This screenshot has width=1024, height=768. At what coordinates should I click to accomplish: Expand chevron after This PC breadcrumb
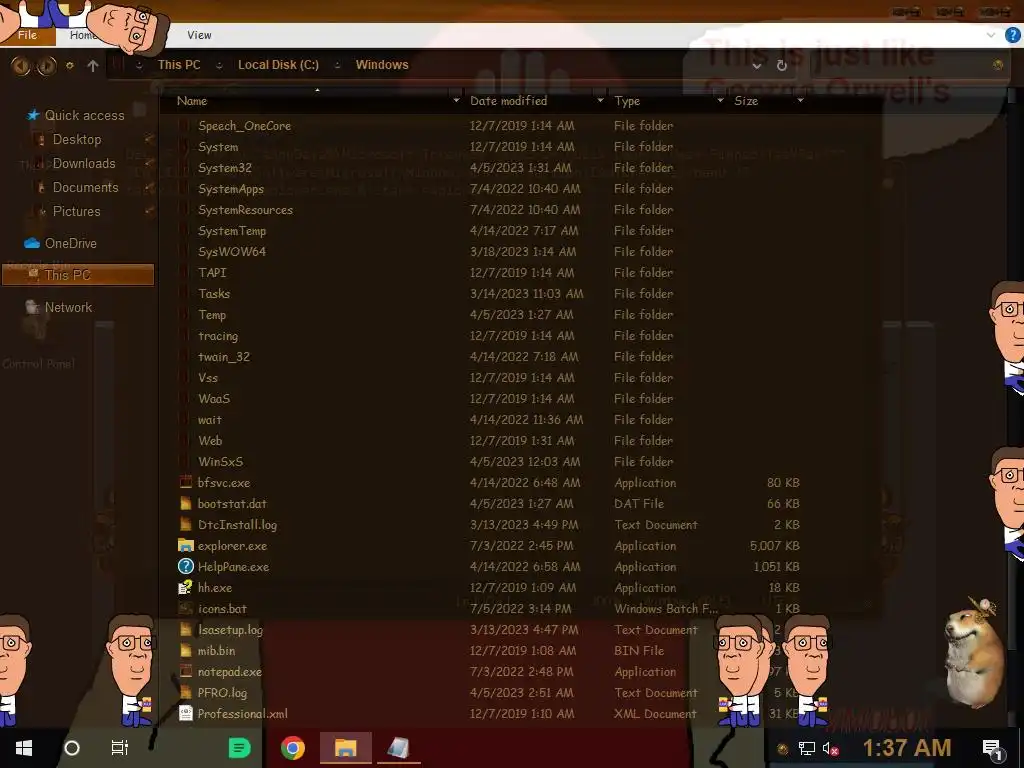tap(219, 65)
